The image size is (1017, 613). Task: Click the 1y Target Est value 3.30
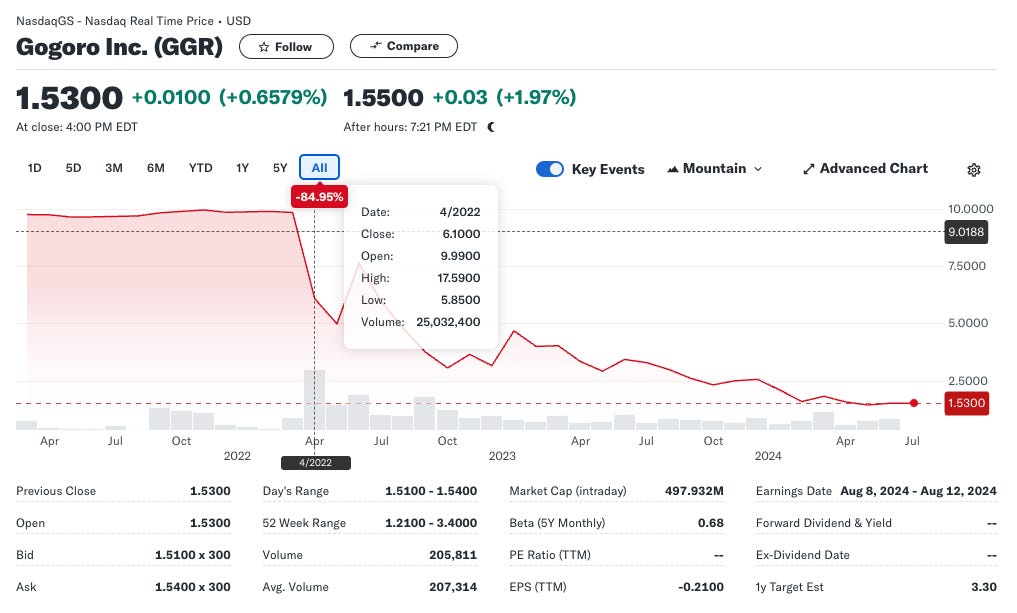point(984,586)
